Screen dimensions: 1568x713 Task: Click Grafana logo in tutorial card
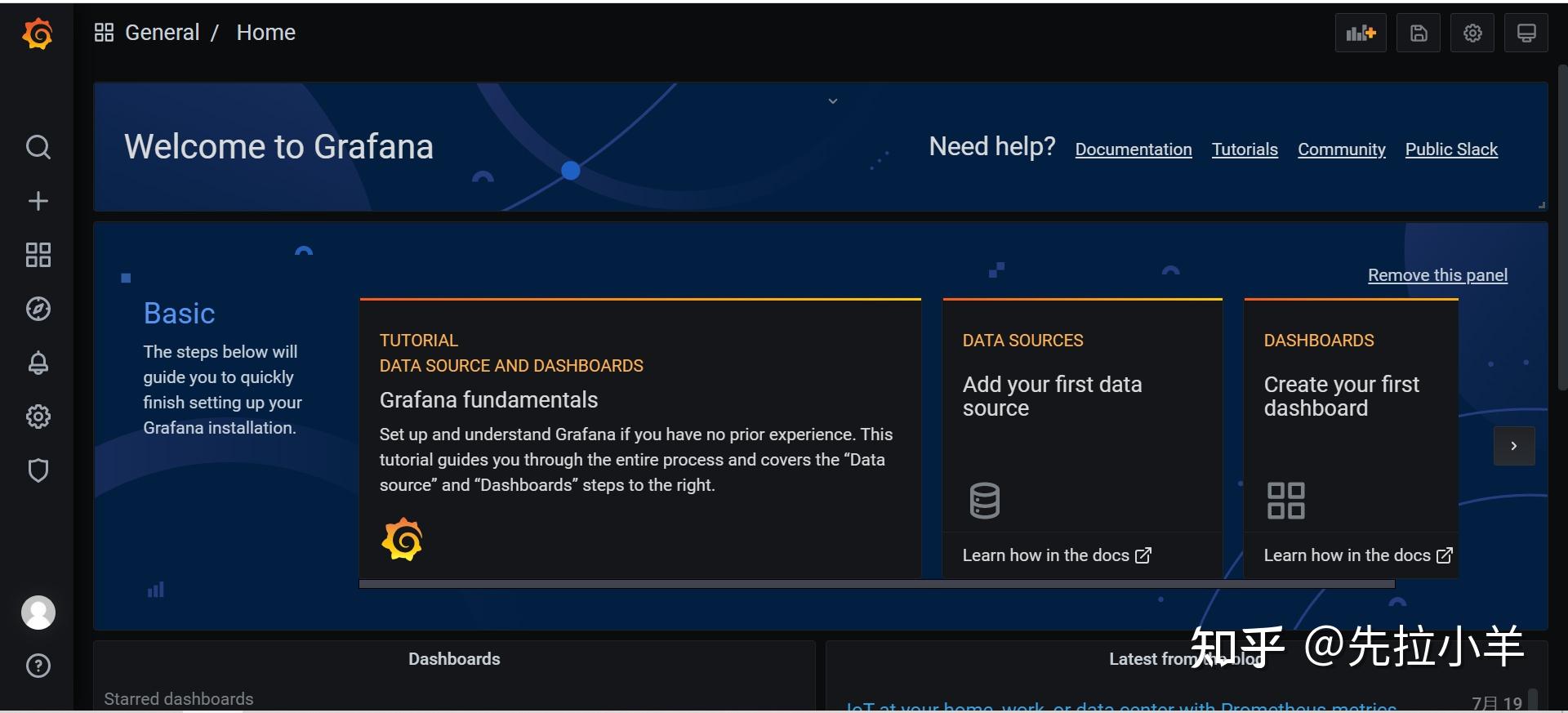[x=402, y=539]
